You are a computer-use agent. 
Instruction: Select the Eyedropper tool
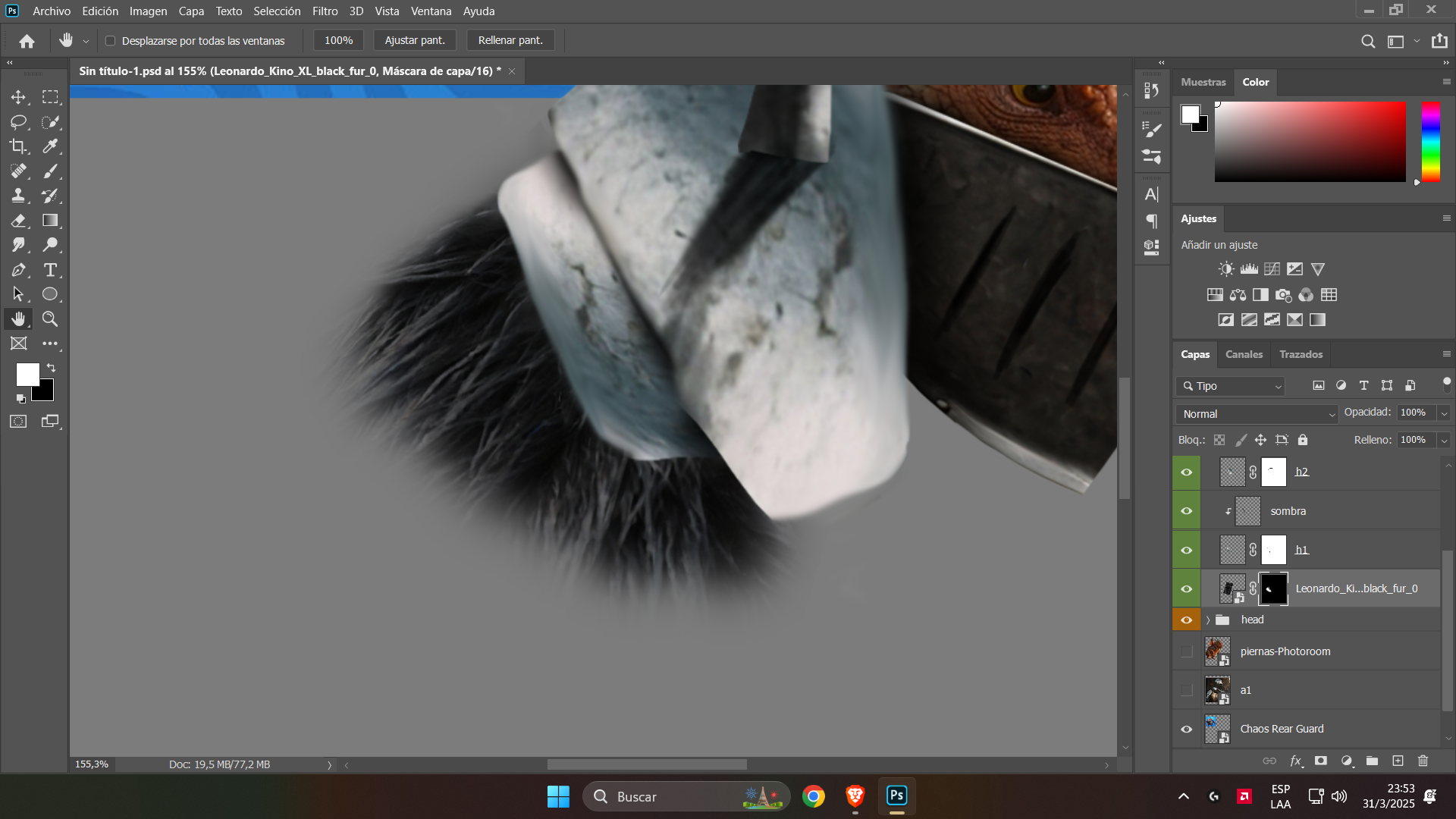coord(51,146)
